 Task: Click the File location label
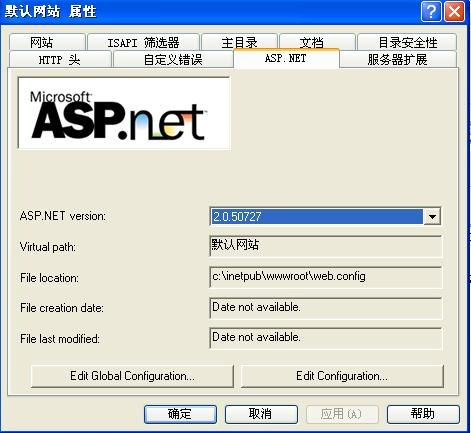49,278
